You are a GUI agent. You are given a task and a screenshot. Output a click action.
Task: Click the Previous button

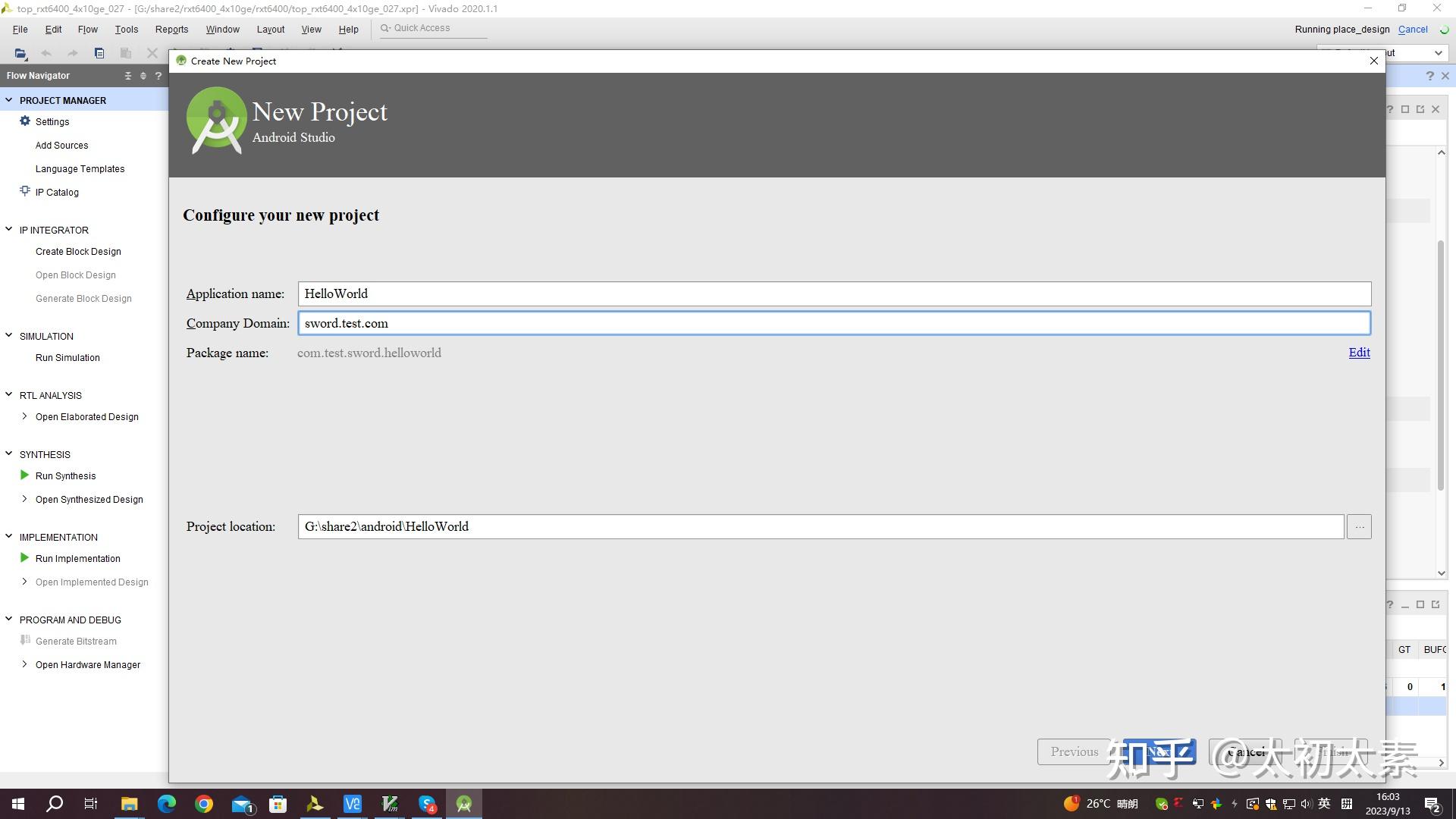[1074, 752]
